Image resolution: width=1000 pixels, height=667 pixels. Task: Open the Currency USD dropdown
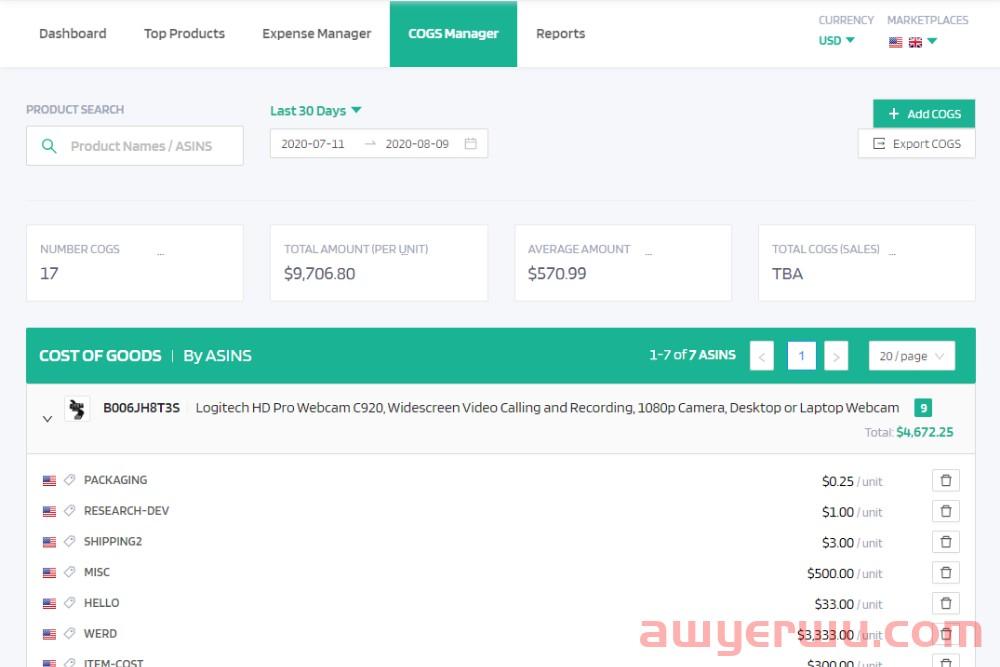tap(836, 41)
